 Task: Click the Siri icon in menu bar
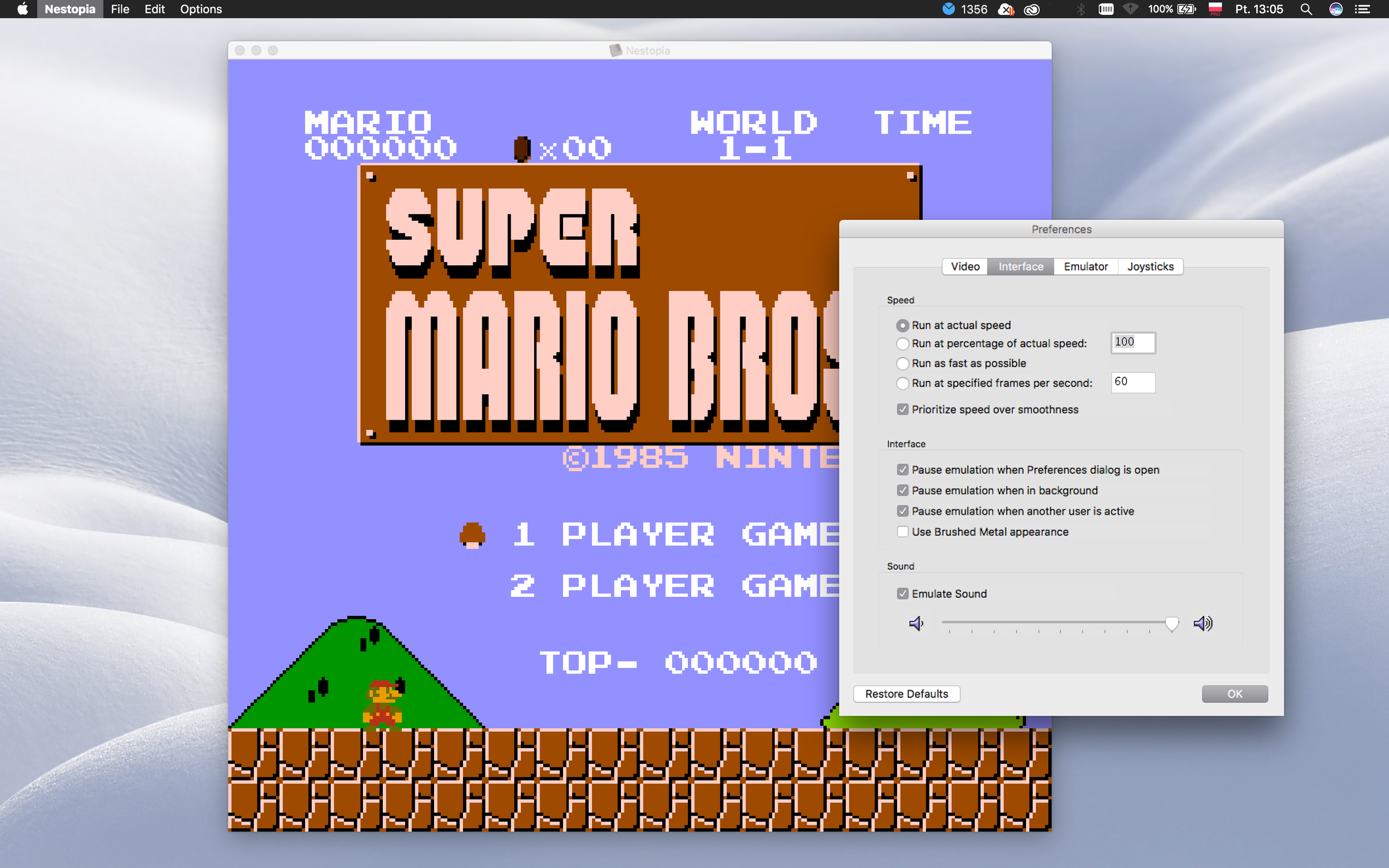click(1336, 9)
